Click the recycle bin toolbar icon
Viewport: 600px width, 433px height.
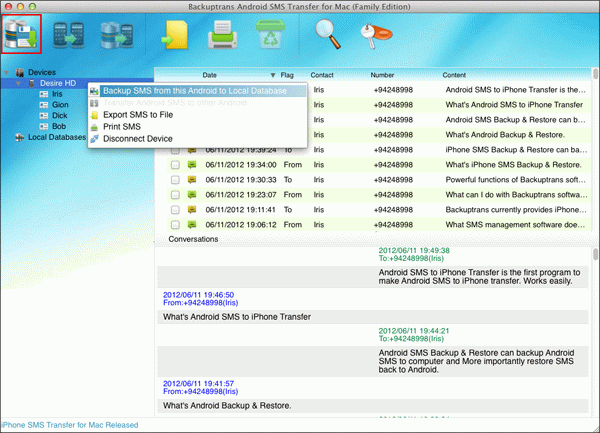pos(270,34)
